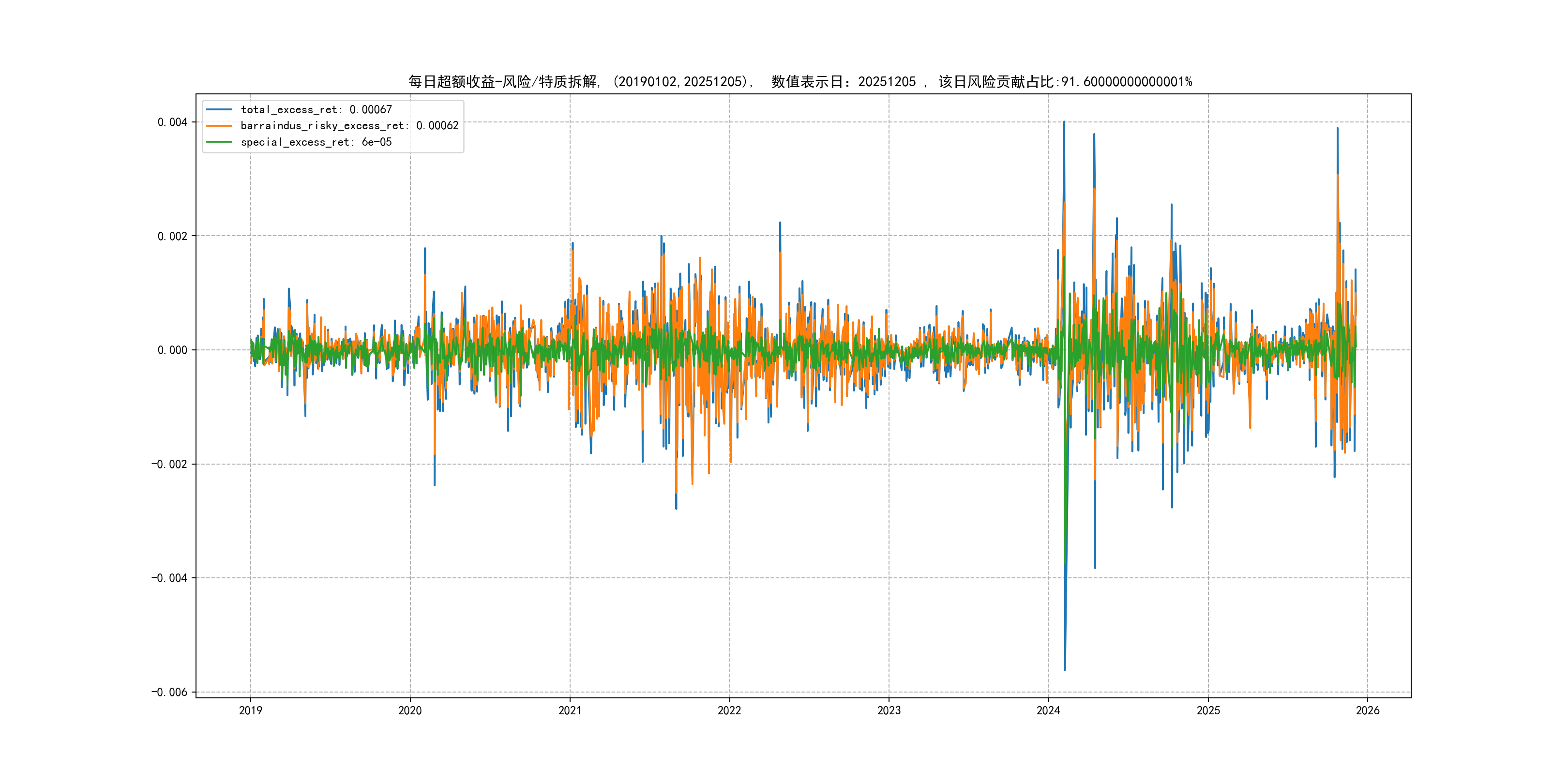Click the 2026 x-axis tick label
This screenshot has width=1568, height=784.
coord(1368,710)
